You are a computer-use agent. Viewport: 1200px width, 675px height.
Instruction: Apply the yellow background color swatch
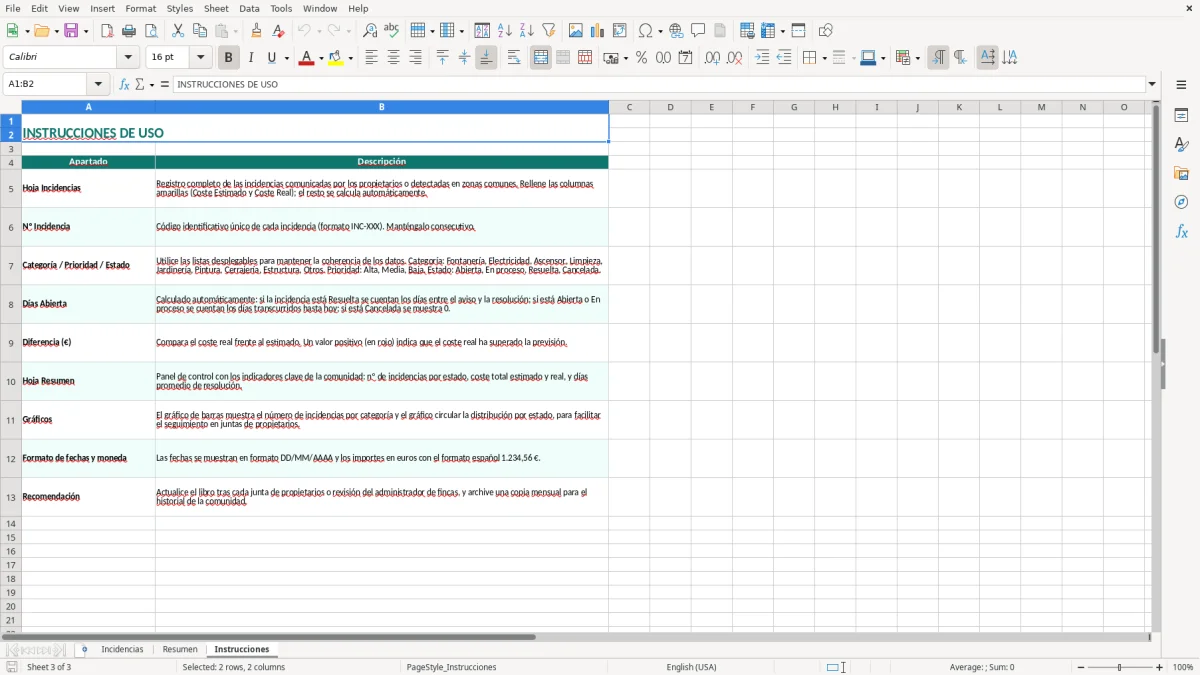click(336, 58)
